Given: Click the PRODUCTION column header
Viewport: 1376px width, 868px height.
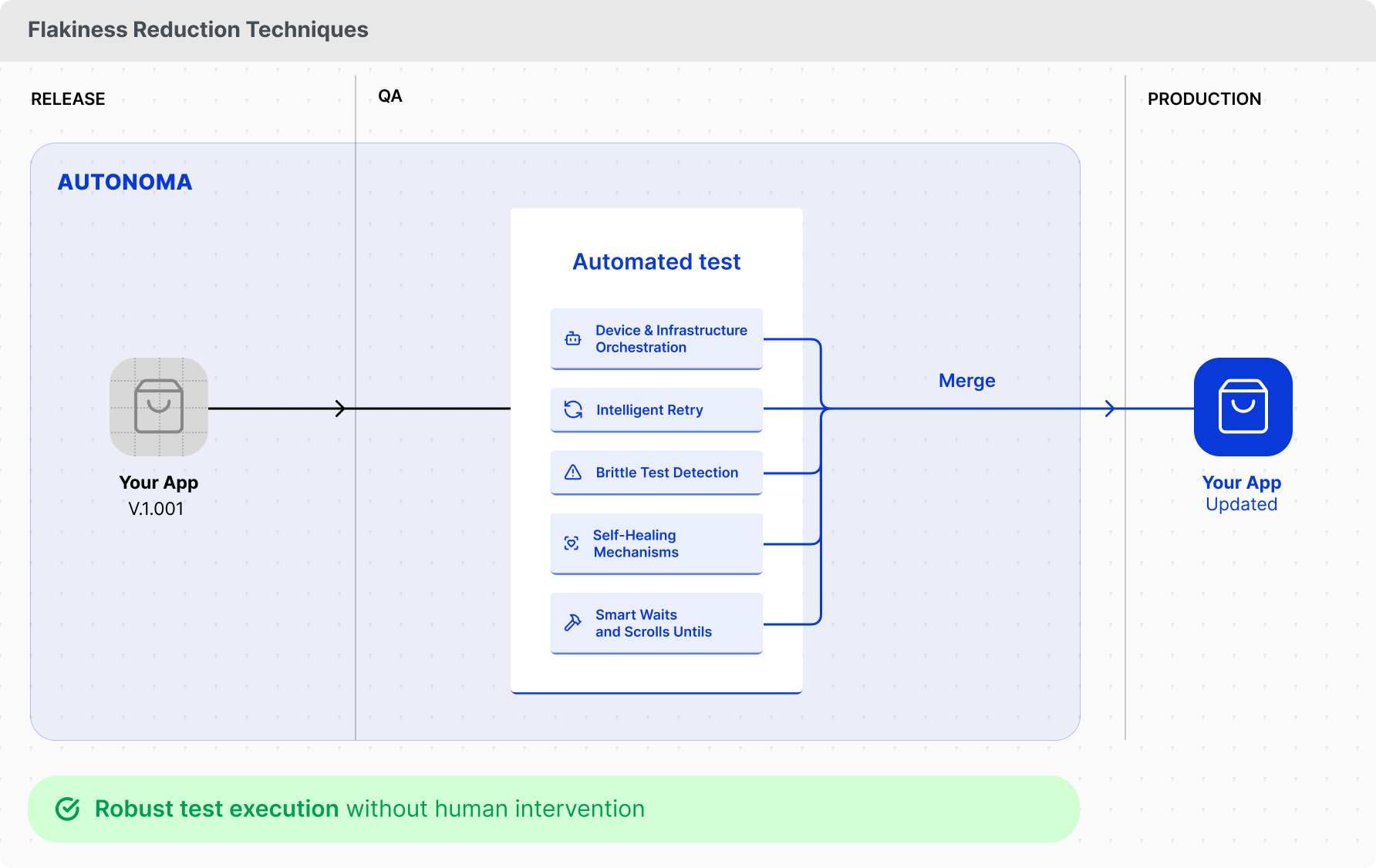Looking at the screenshot, I should pyautogui.click(x=1204, y=99).
